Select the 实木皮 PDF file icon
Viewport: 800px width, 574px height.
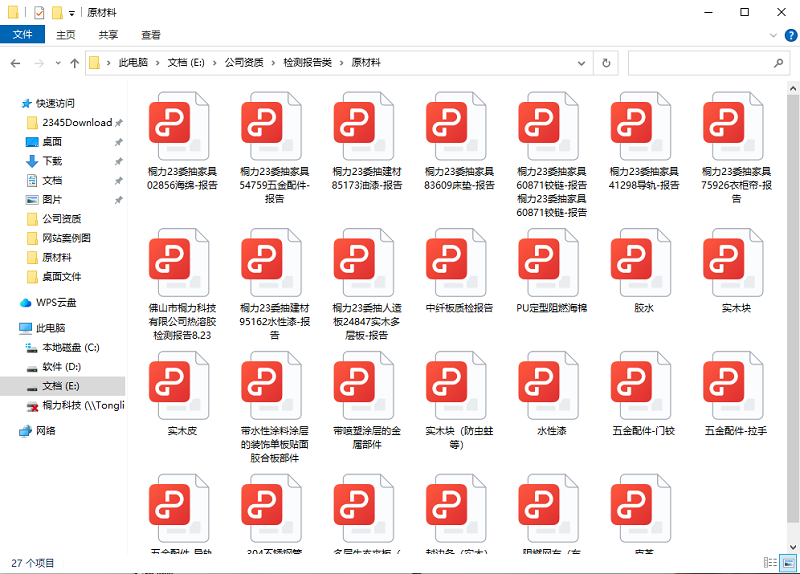(x=182, y=383)
